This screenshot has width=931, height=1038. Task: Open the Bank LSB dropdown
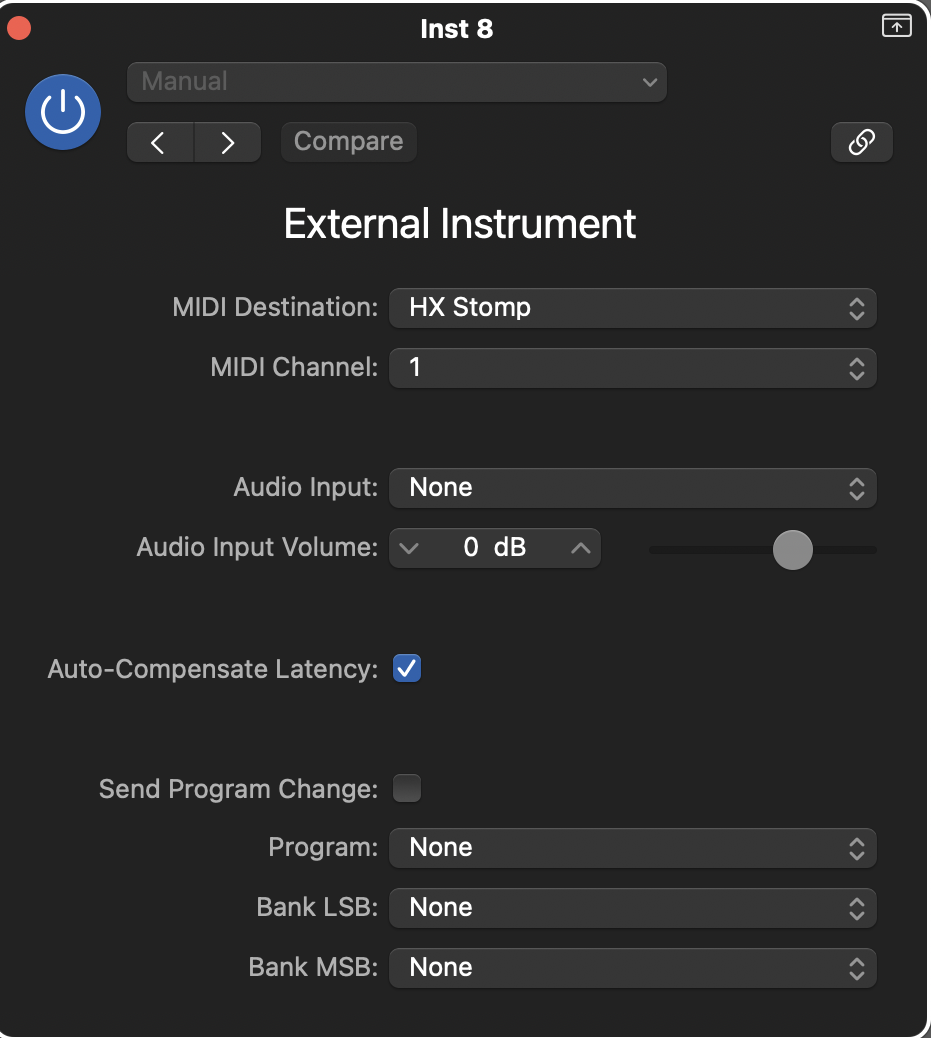click(x=632, y=908)
